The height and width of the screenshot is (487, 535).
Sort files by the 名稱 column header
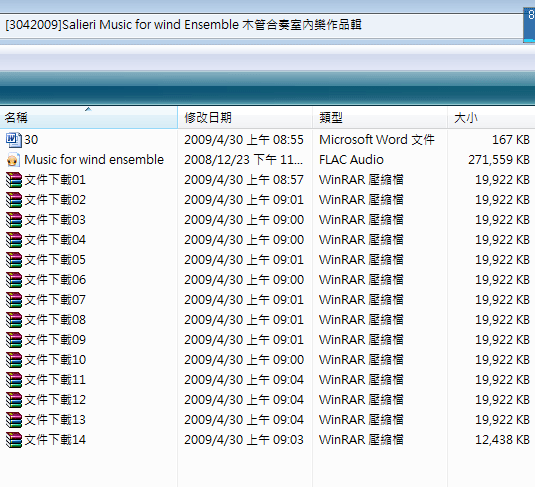88,118
